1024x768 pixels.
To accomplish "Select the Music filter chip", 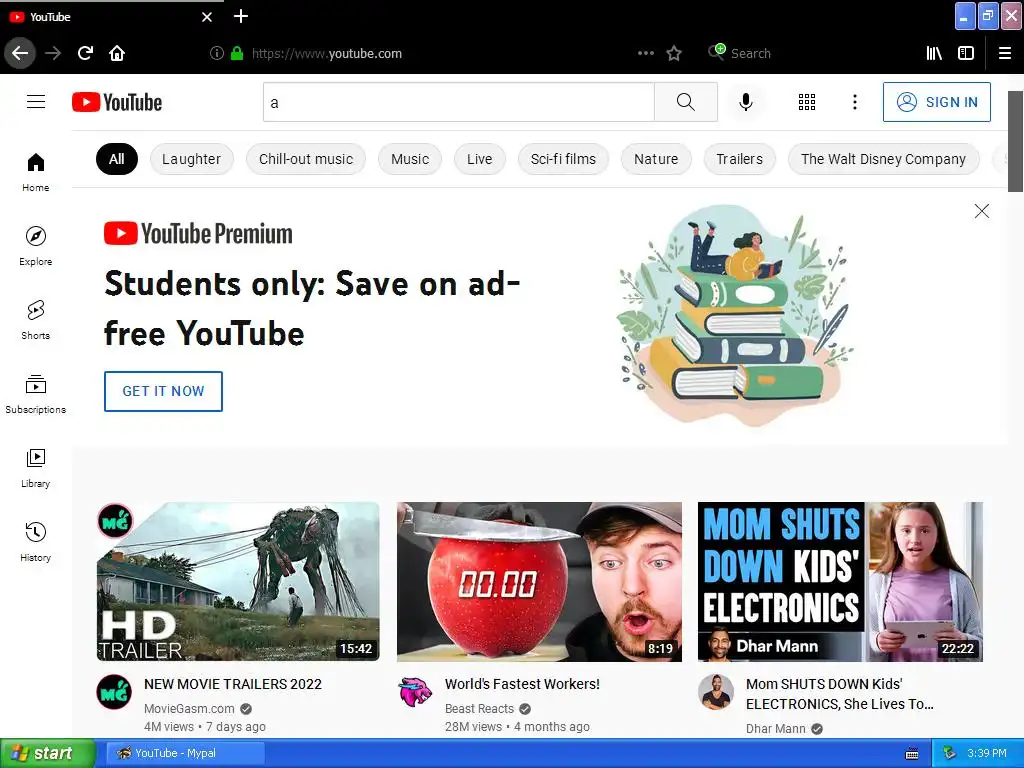I will (410, 159).
